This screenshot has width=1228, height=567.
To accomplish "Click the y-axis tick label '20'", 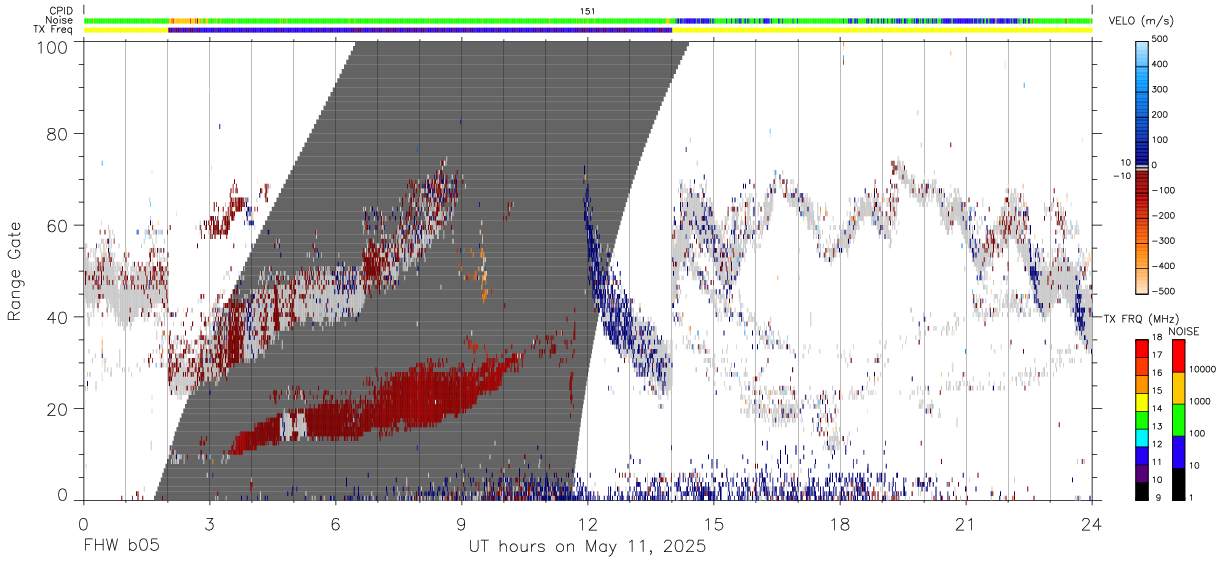I will point(58,409).
